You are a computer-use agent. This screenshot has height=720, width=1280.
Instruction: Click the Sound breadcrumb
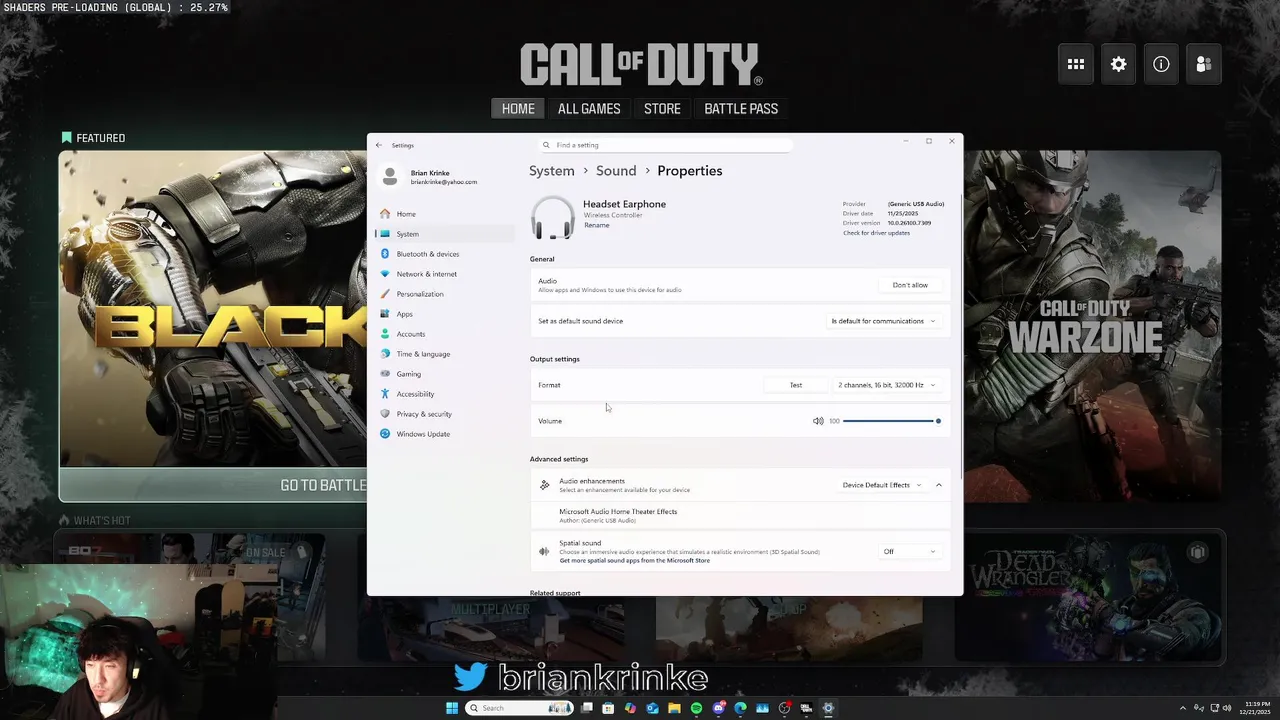(x=616, y=171)
